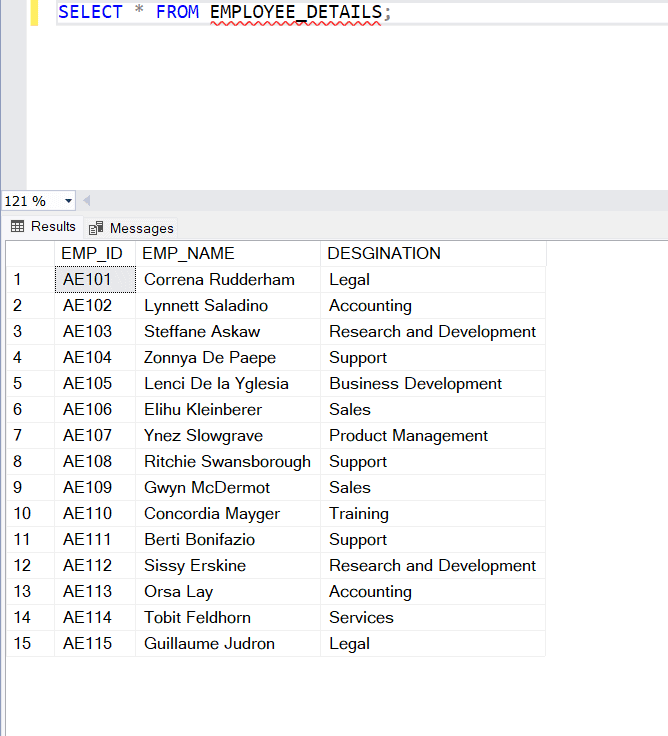Click the Correna Rudderham name cell
The width and height of the screenshot is (668, 736).
[228, 280]
